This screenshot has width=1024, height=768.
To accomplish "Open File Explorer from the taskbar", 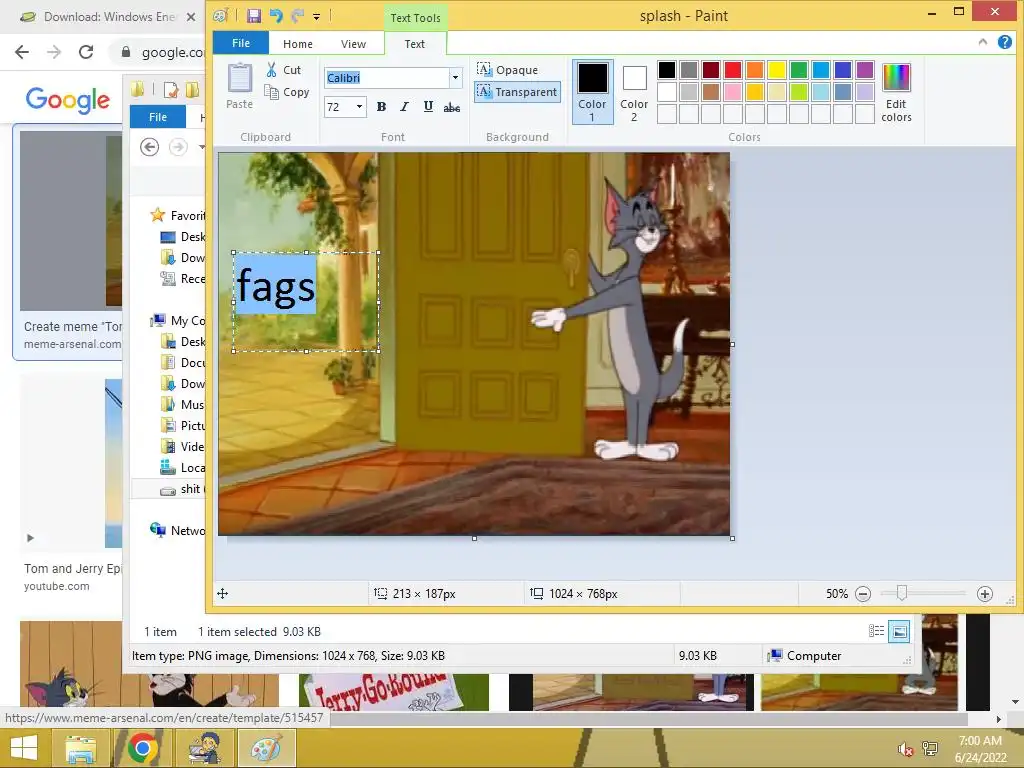I will [x=80, y=748].
